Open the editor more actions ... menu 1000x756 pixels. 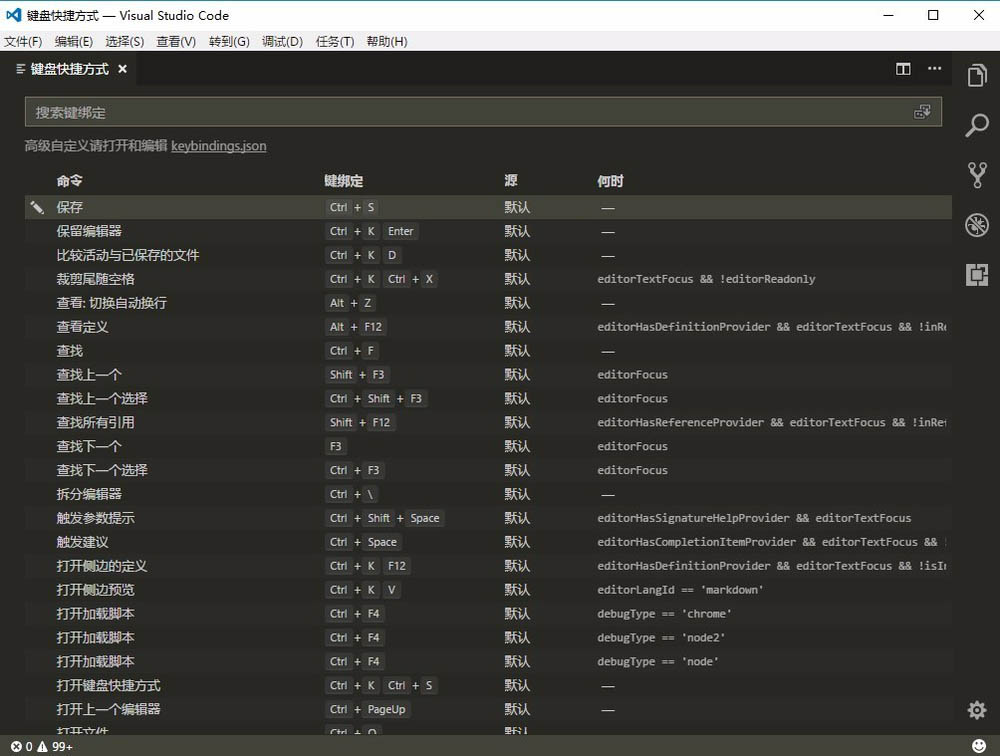coord(934,69)
